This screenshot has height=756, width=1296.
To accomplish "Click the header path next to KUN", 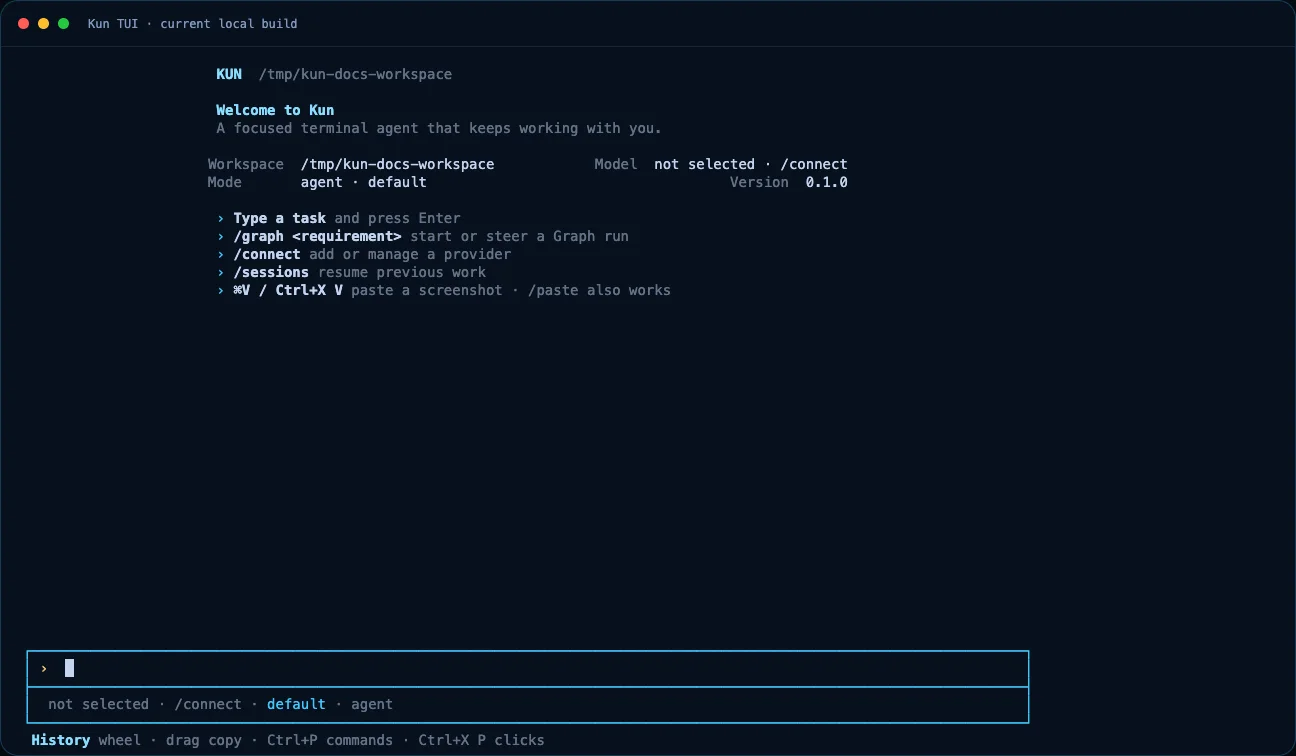I will pos(355,74).
